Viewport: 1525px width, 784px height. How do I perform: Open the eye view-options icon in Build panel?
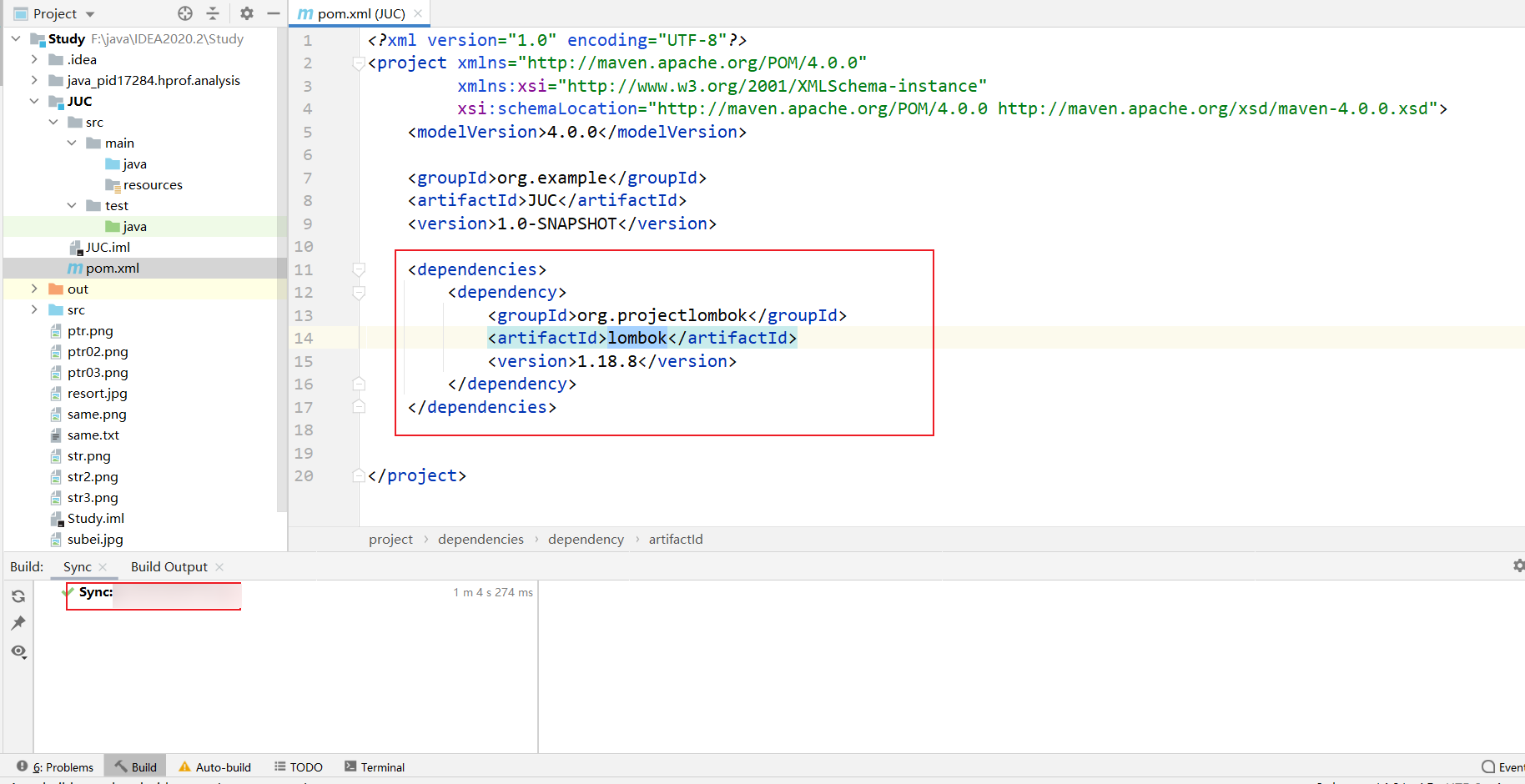tap(18, 651)
